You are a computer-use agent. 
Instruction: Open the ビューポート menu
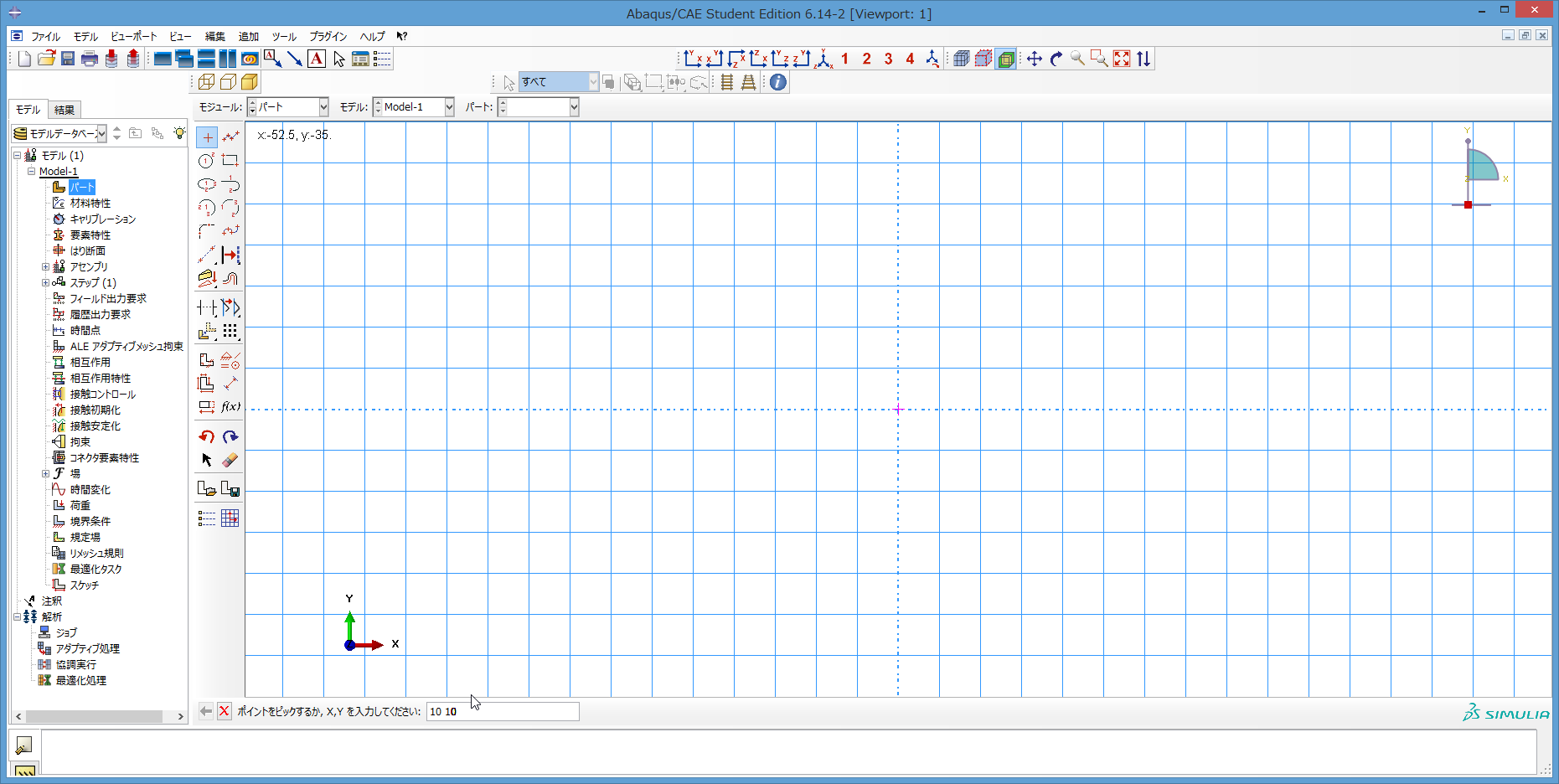coord(134,37)
